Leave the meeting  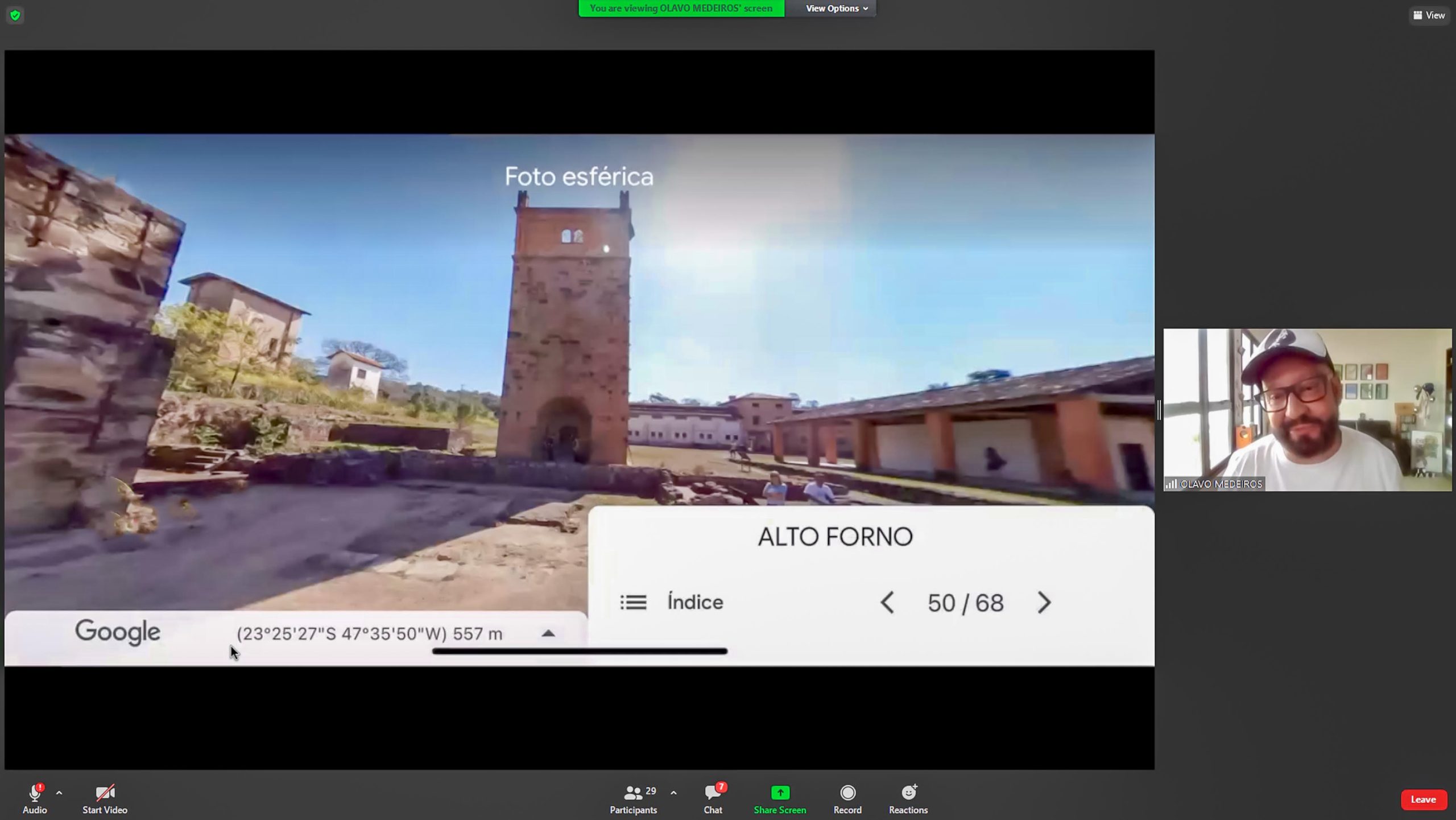click(x=1423, y=800)
